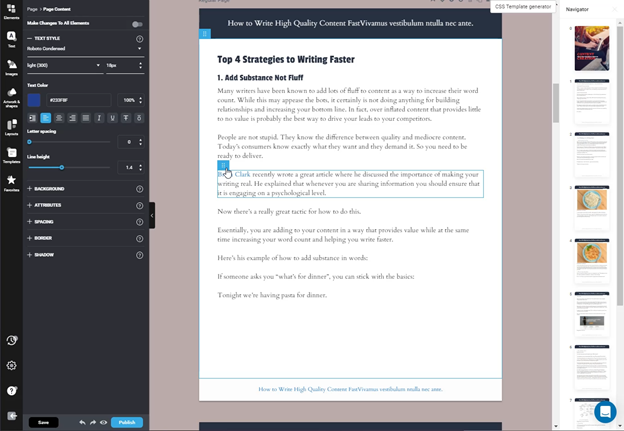
Task: Open the Layouts panel in the sidebar
Action: 11,127
